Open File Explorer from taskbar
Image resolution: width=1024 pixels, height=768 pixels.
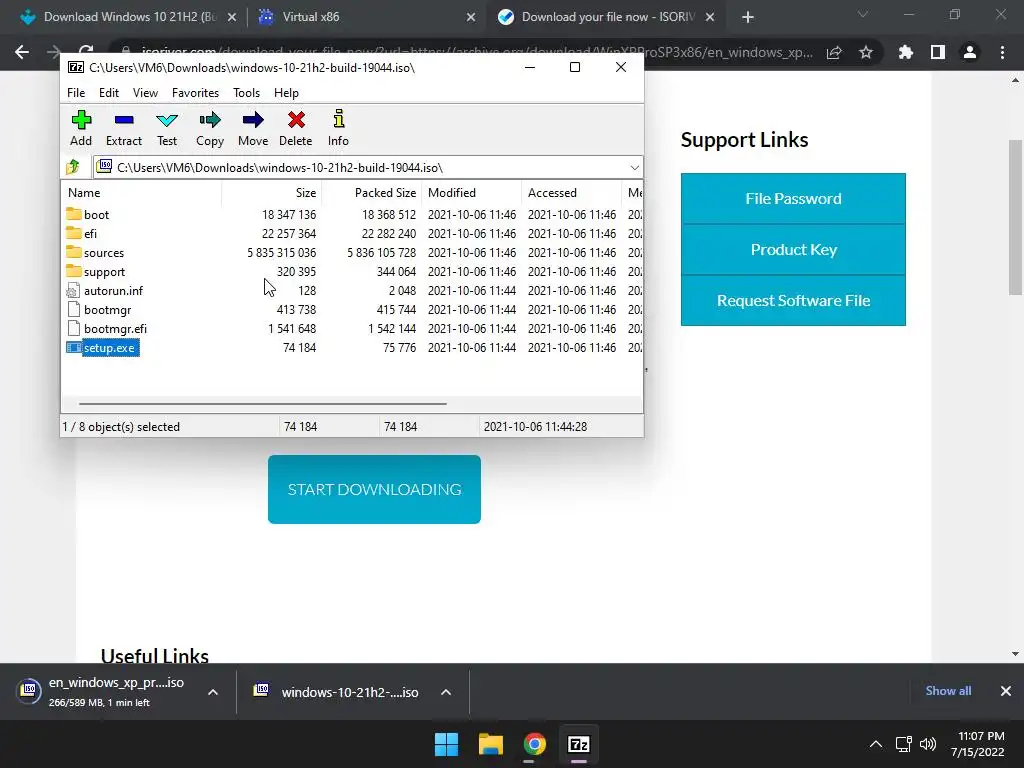click(490, 744)
